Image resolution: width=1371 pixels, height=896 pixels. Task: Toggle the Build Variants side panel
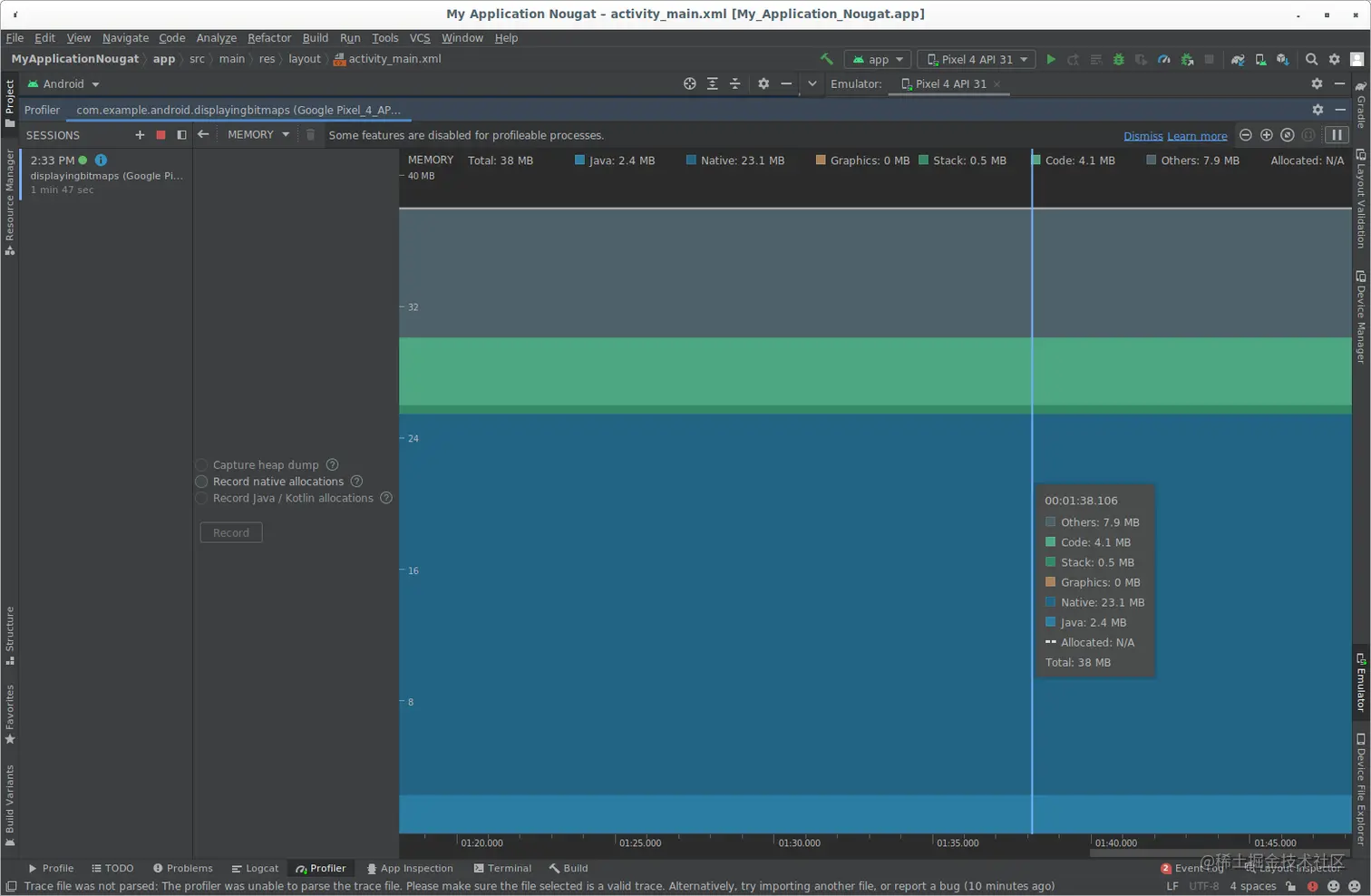point(10,805)
